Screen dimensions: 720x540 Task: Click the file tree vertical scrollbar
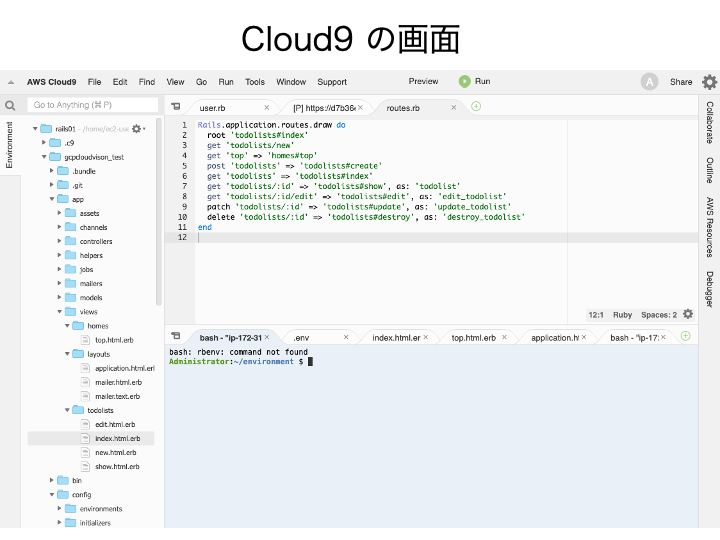tap(159, 211)
